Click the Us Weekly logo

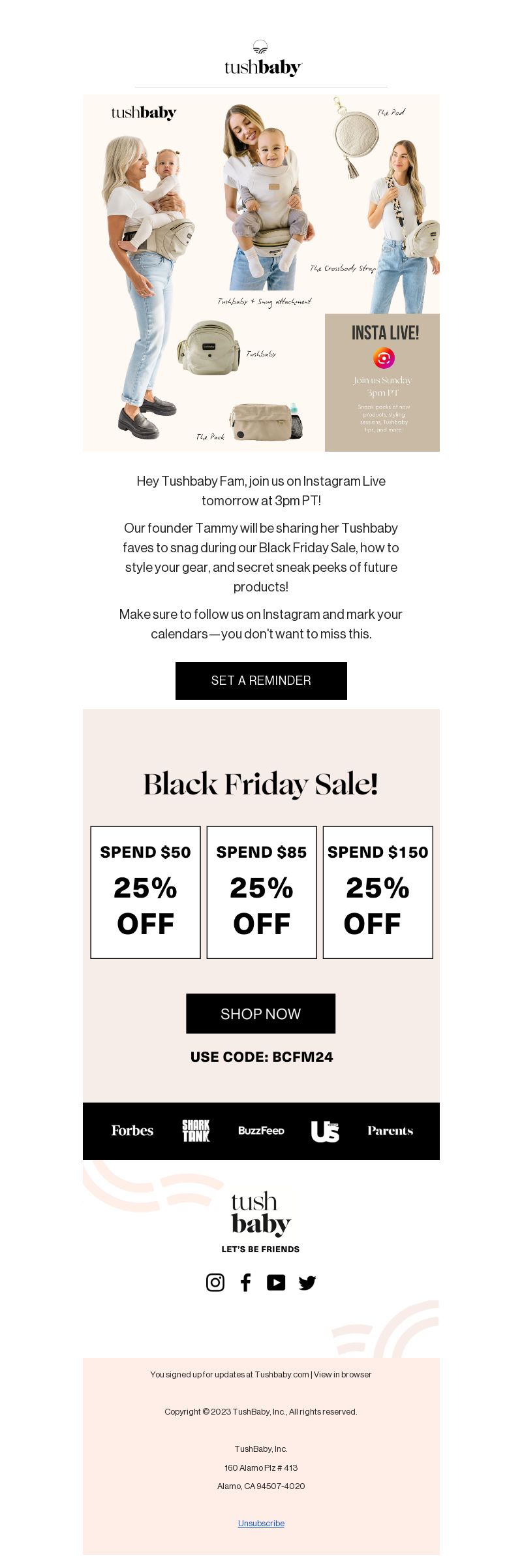pyautogui.click(x=325, y=1131)
